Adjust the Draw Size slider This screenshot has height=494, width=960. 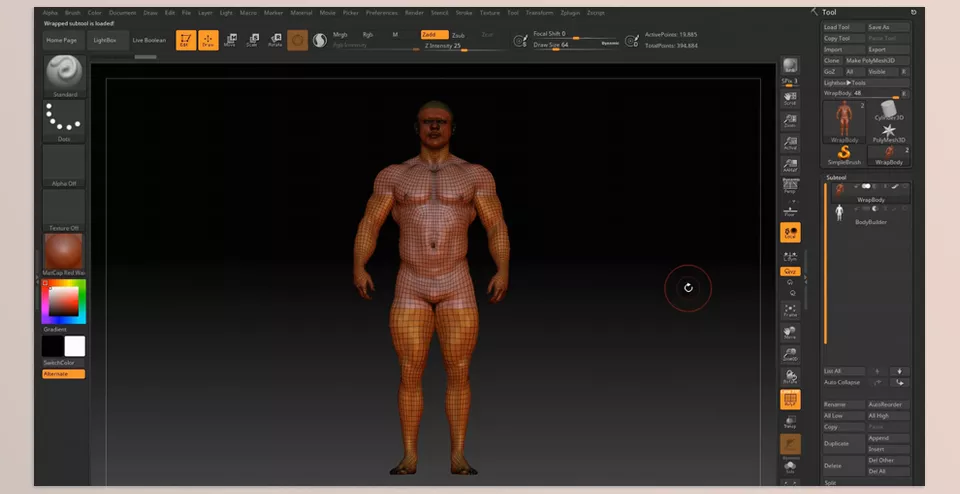coord(576,45)
